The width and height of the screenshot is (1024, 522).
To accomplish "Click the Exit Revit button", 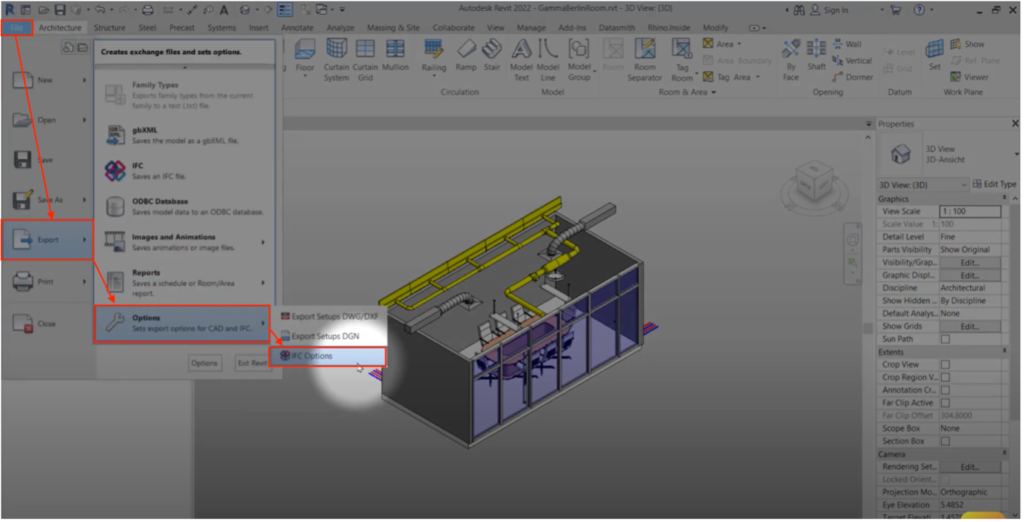I will click(x=251, y=363).
